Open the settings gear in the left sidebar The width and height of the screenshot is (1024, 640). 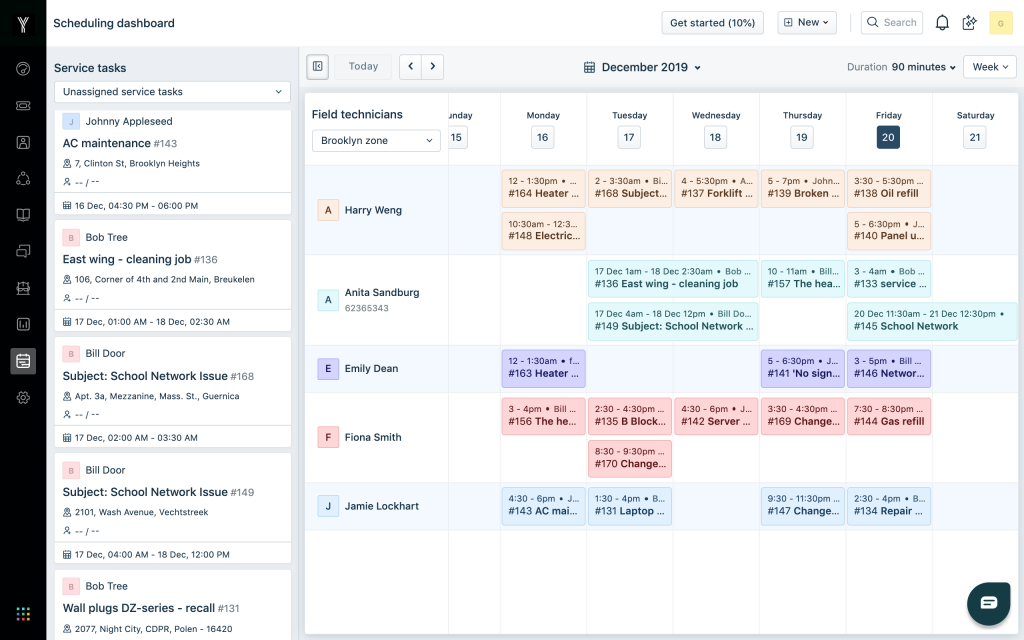23,397
